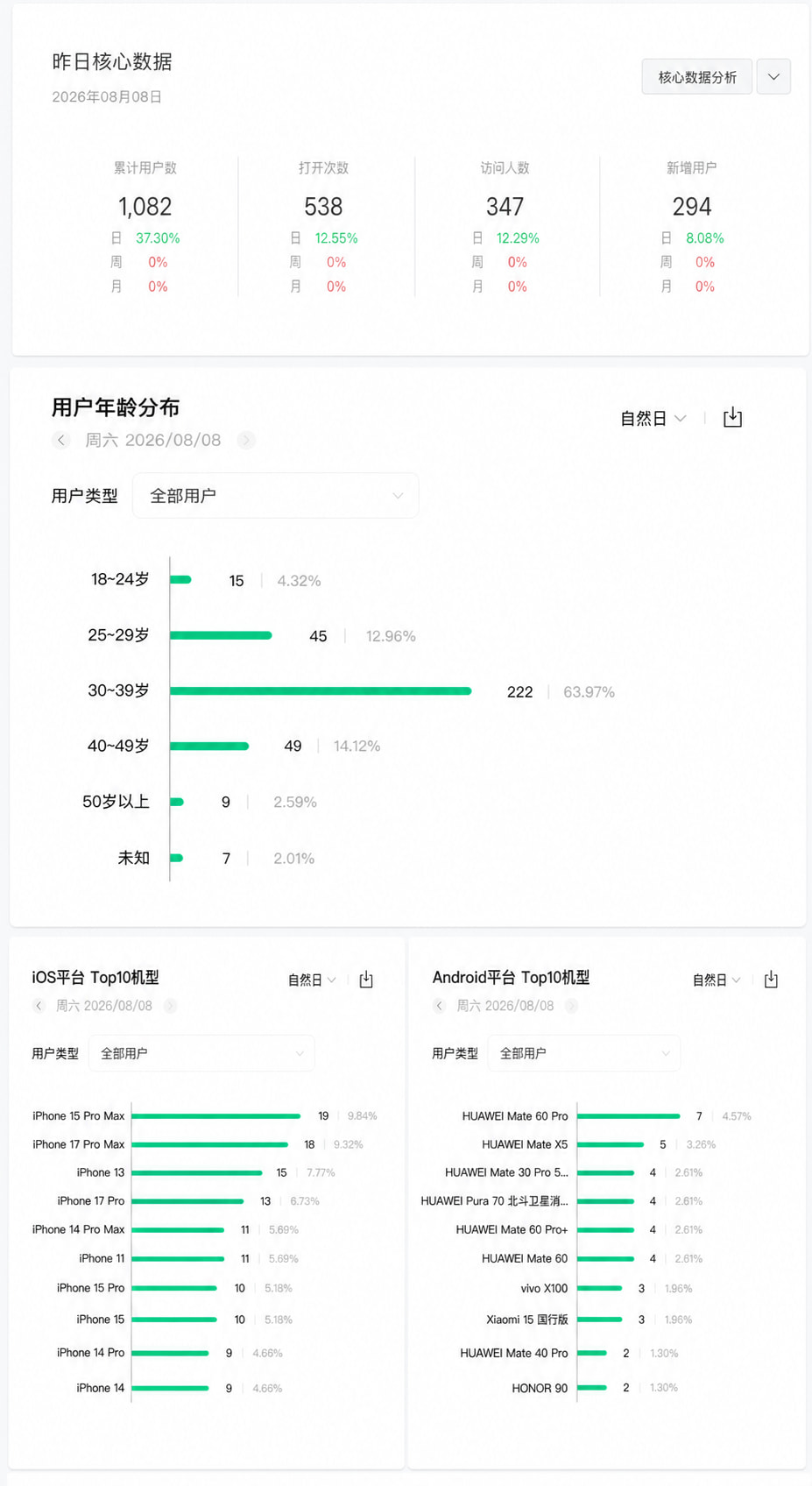Open 核心数据分析 page

click(x=697, y=77)
